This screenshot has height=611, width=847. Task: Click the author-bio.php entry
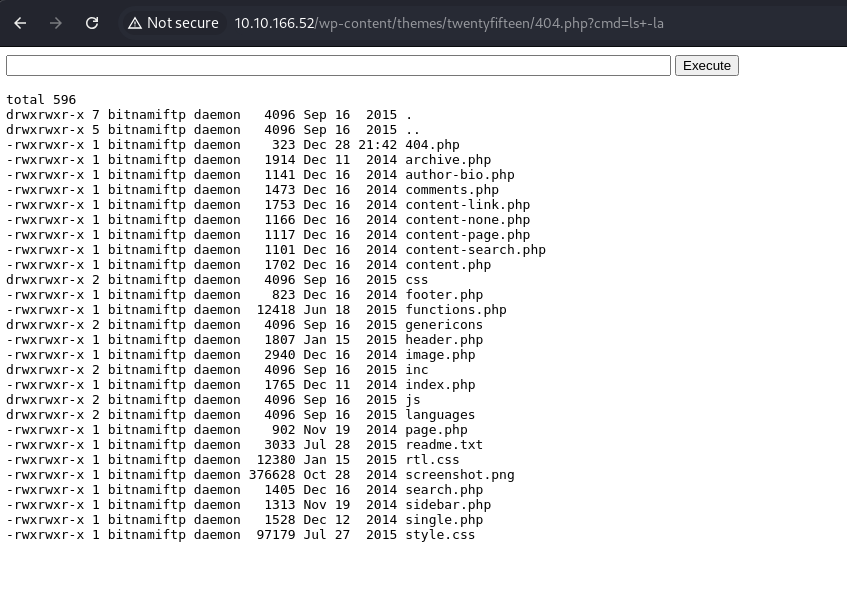click(459, 175)
